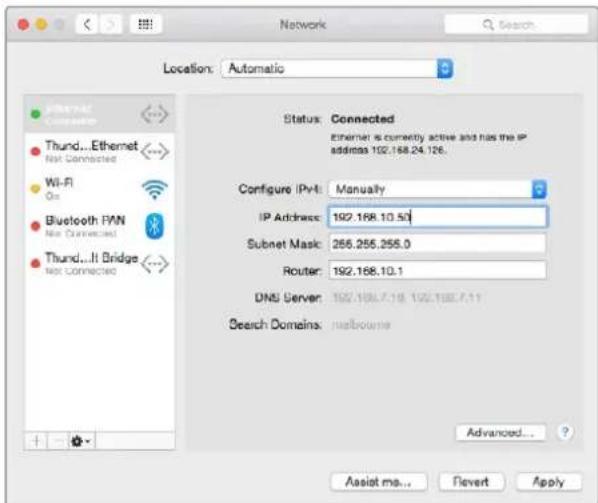
Task: Select Bluetooth PAN service in list
Action: pos(100,226)
